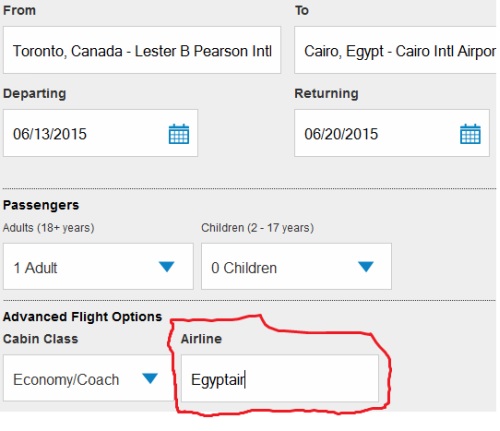Click the Departing label
This screenshot has height=431, width=500.
(x=35, y=94)
